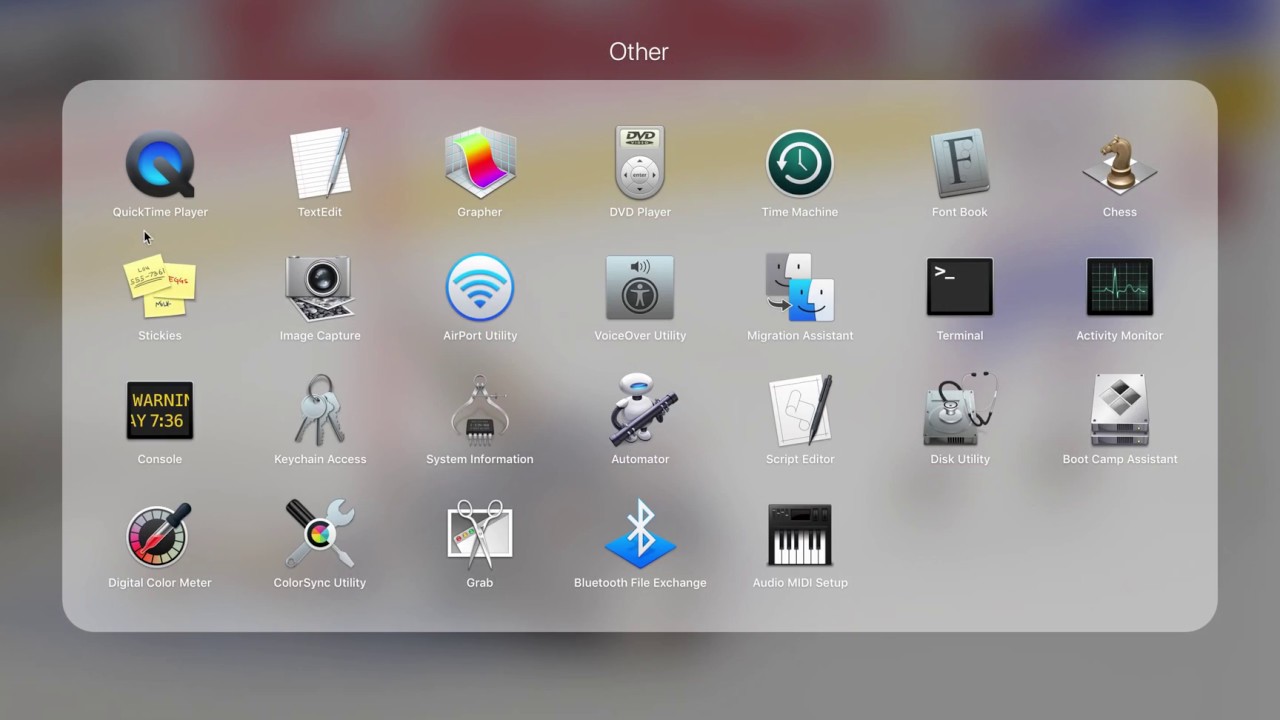Click the "Time Machine" label text
The width and height of the screenshot is (1280, 720).
(x=800, y=212)
